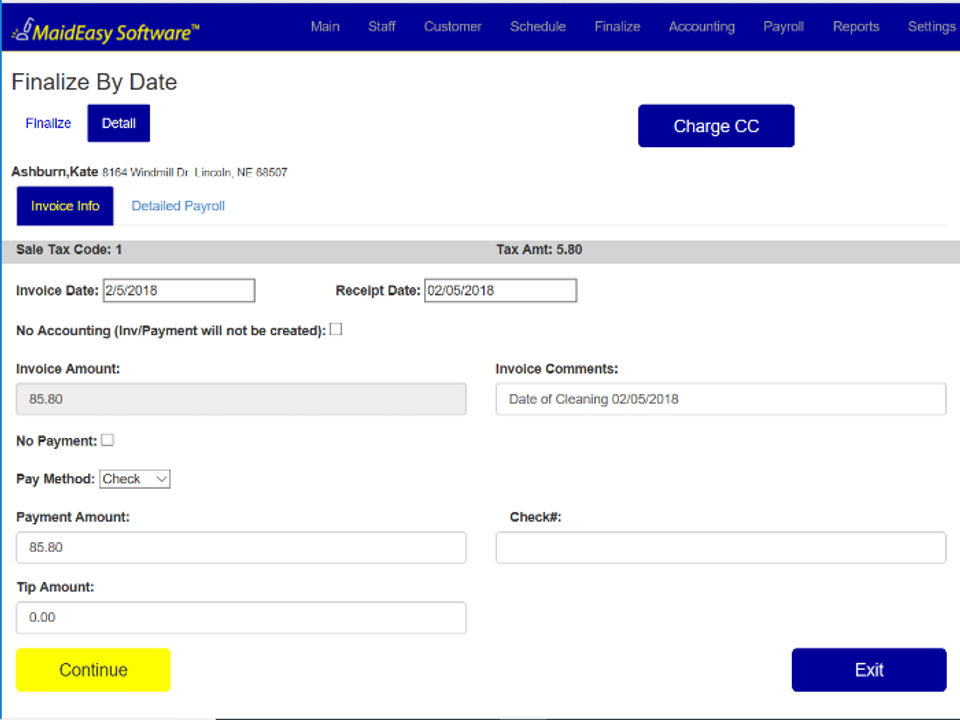Viewport: 960px width, 720px height.
Task: Click the Receipt Date field
Action: (x=501, y=290)
